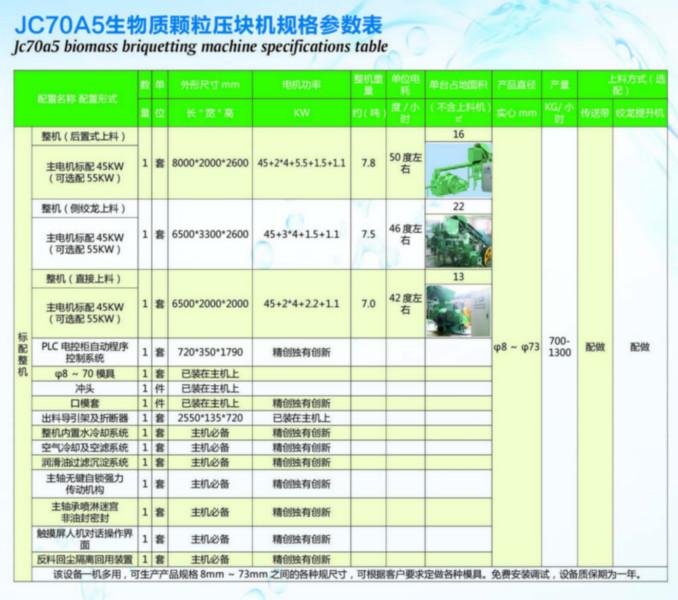Viewport: 678px width, 600px height.
Task: Click the row label '主轴承喷淋迷宫非油封密封'
Action: coord(85,512)
